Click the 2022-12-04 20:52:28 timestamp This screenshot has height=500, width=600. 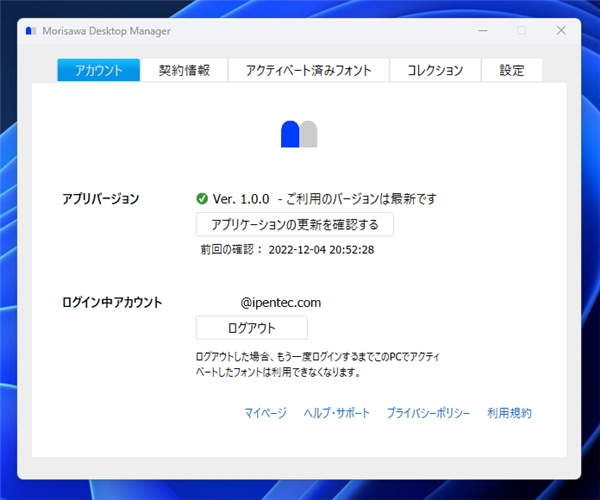[321, 250]
